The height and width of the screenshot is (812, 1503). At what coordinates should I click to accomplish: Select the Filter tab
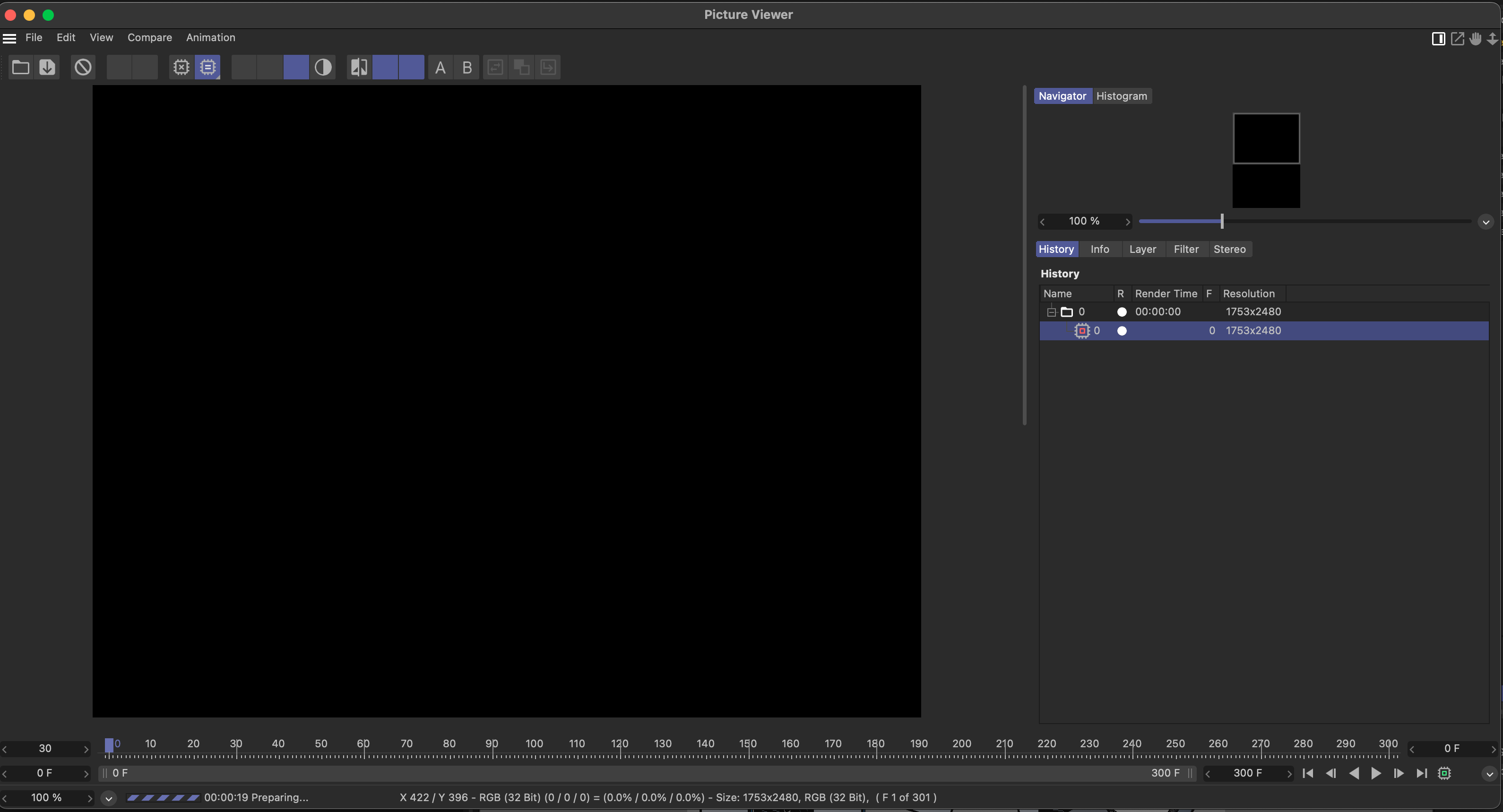(1186, 249)
